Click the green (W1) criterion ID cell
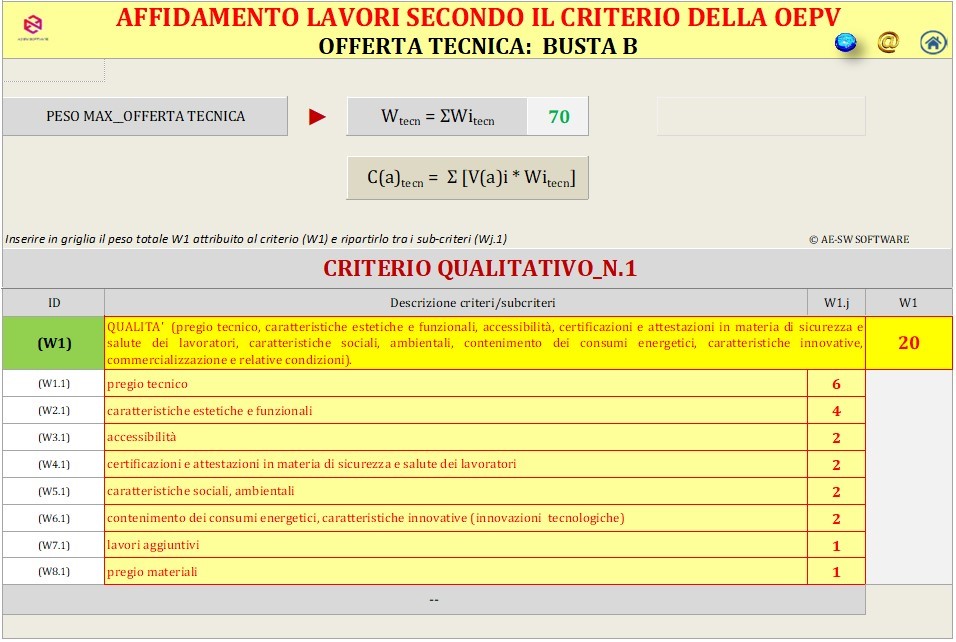956x642 pixels. (x=54, y=343)
